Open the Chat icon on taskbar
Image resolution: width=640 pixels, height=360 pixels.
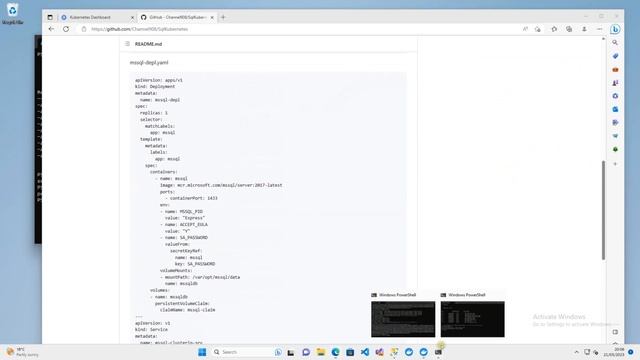(x=306, y=352)
